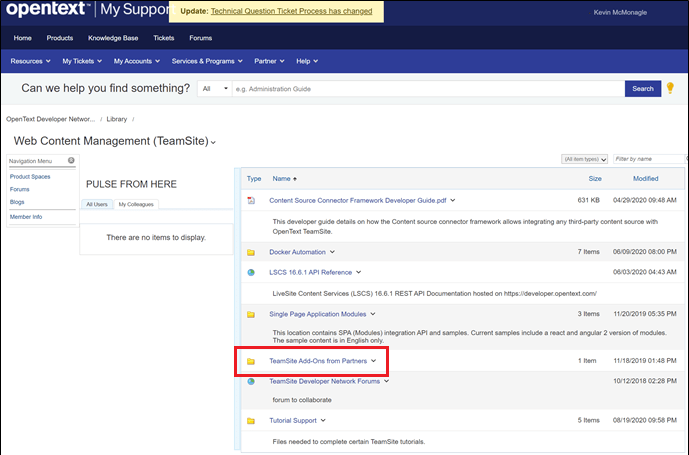Switch to the All Users tab
This screenshot has width=689, height=455.
point(97,204)
